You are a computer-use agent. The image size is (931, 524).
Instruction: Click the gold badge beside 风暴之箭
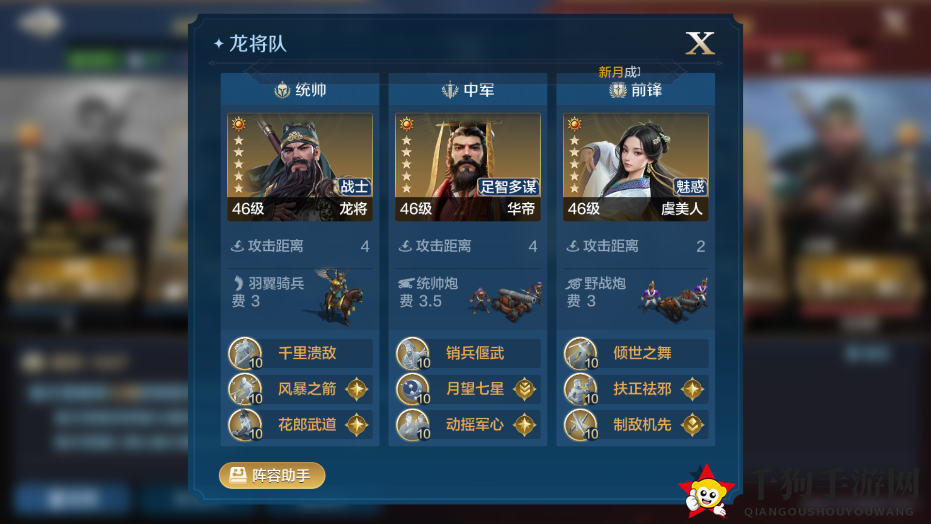click(357, 389)
